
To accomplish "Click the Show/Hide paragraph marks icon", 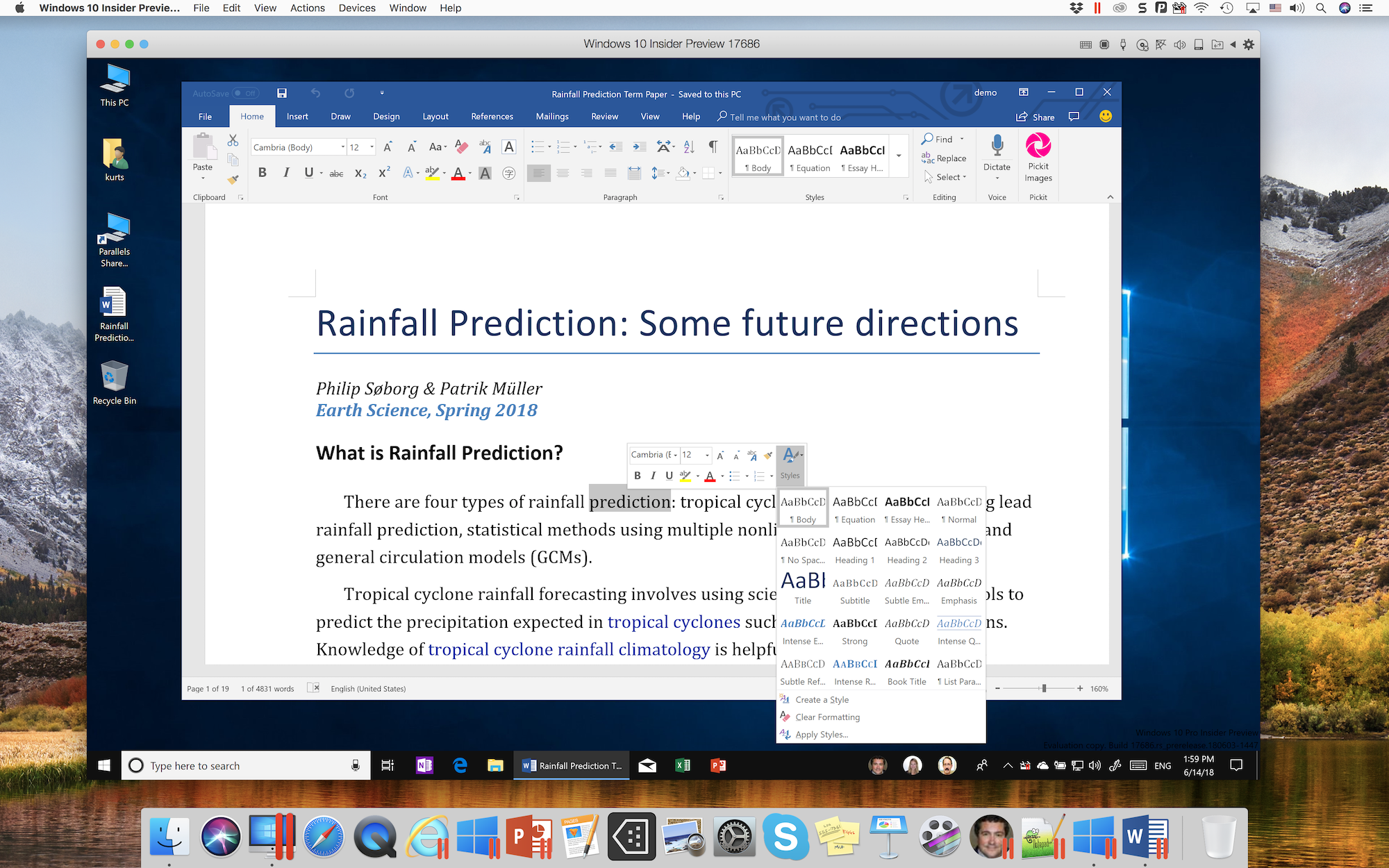I will click(x=713, y=147).
